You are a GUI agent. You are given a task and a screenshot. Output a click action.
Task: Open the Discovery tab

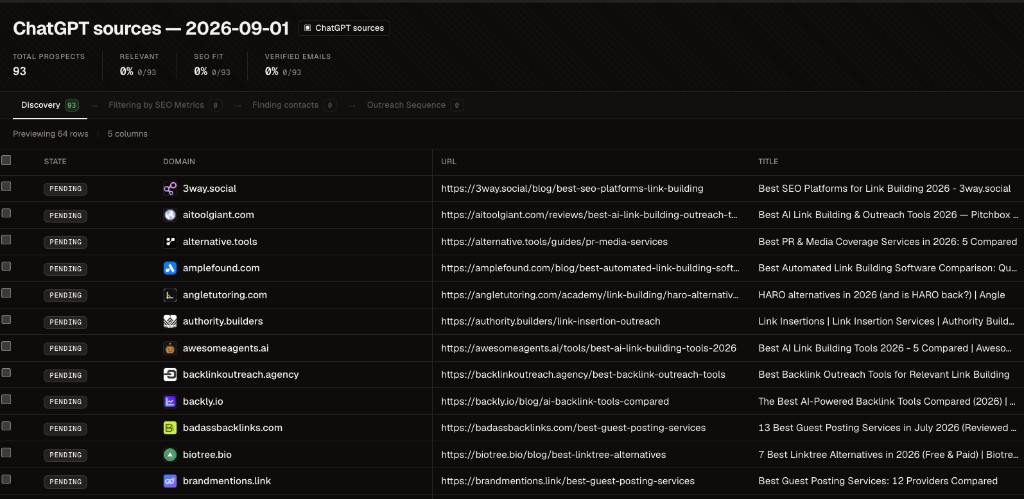[50, 105]
